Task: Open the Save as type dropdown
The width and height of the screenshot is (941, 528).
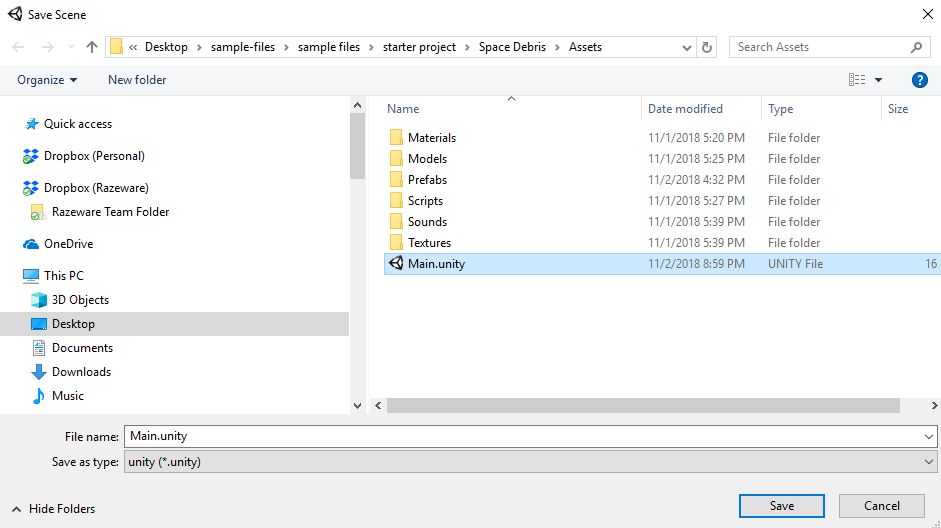Action: pyautogui.click(x=531, y=462)
